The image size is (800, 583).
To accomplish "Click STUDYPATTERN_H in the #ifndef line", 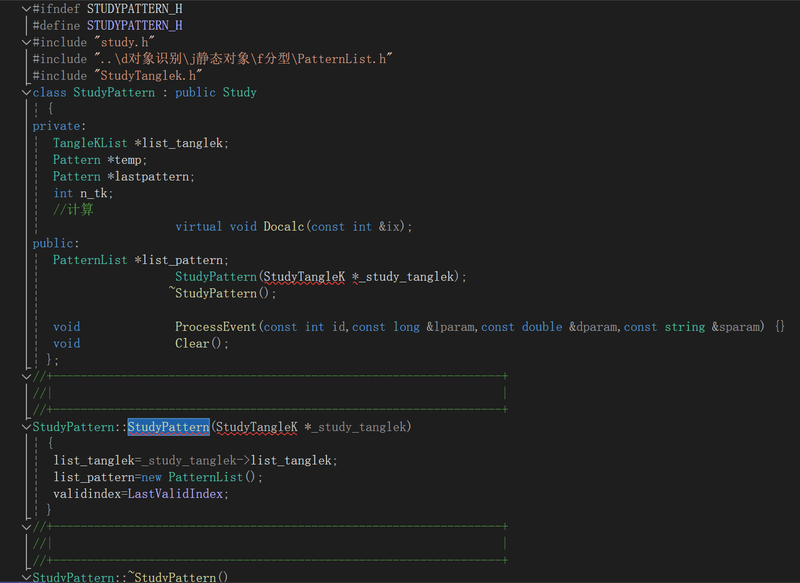I will click(135, 9).
